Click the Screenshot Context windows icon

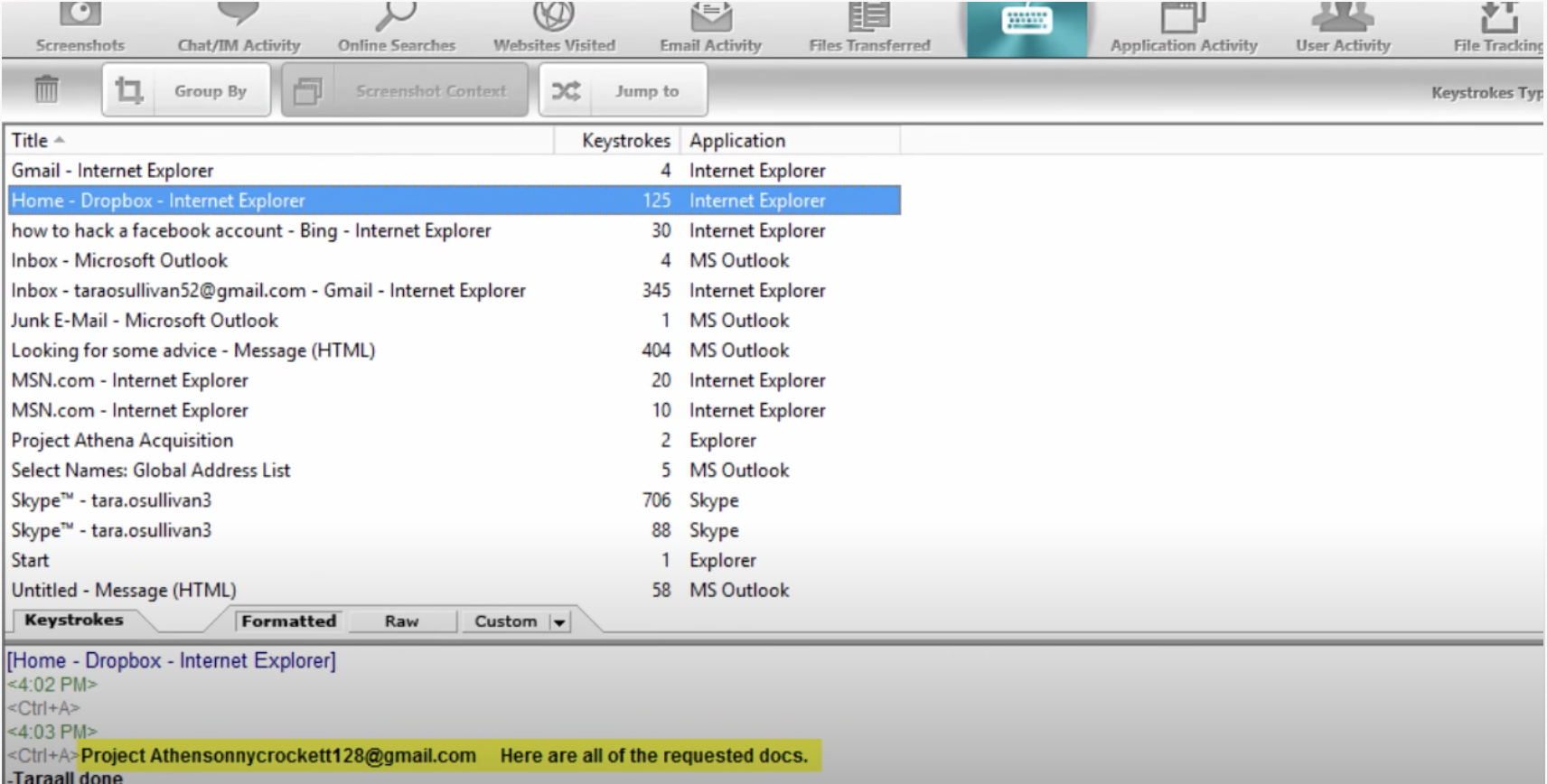(308, 90)
